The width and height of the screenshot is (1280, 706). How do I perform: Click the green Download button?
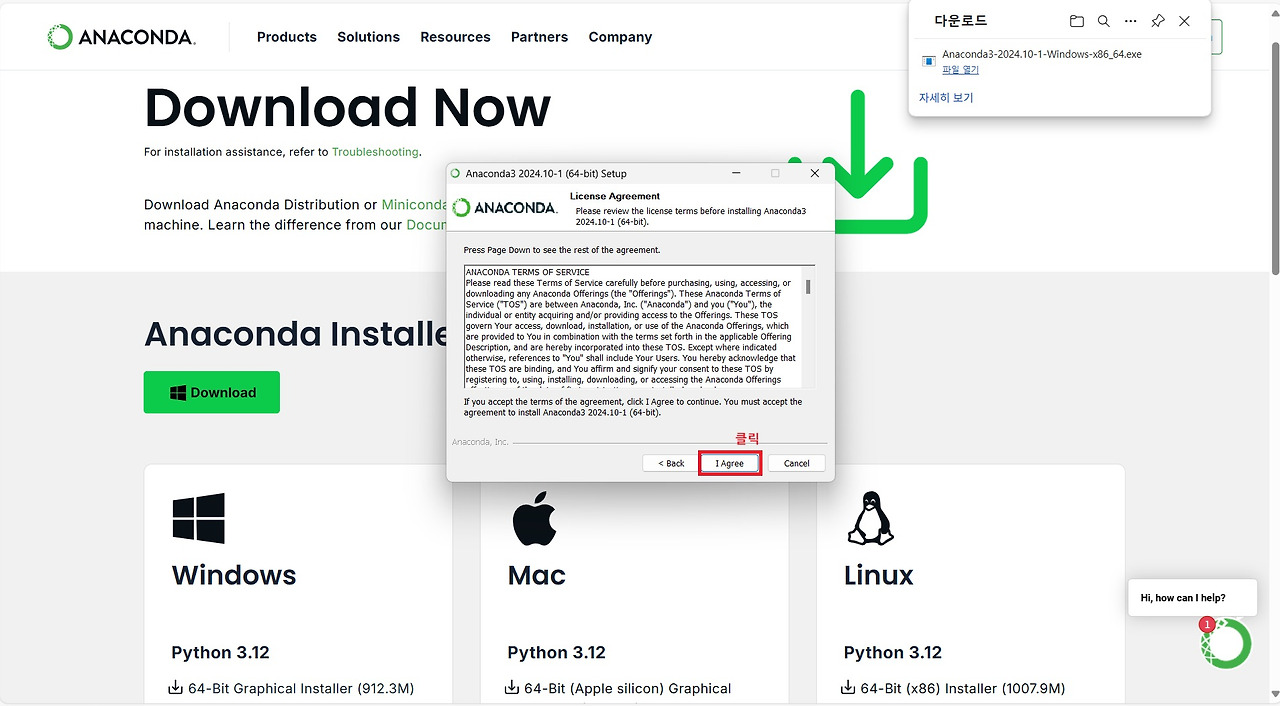point(212,392)
